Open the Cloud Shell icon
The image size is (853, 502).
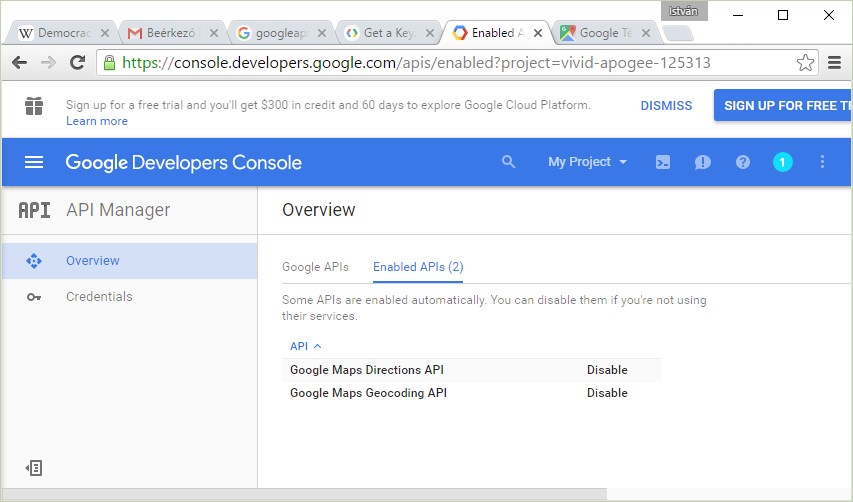(x=663, y=162)
